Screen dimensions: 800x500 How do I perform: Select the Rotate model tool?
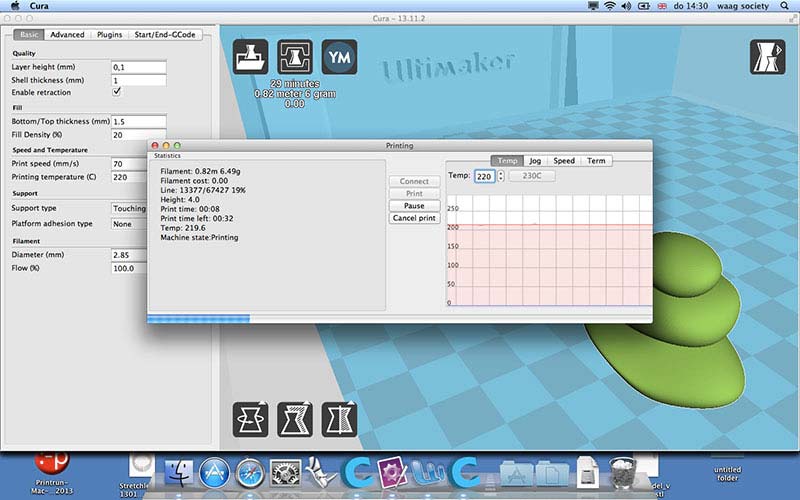pos(251,419)
